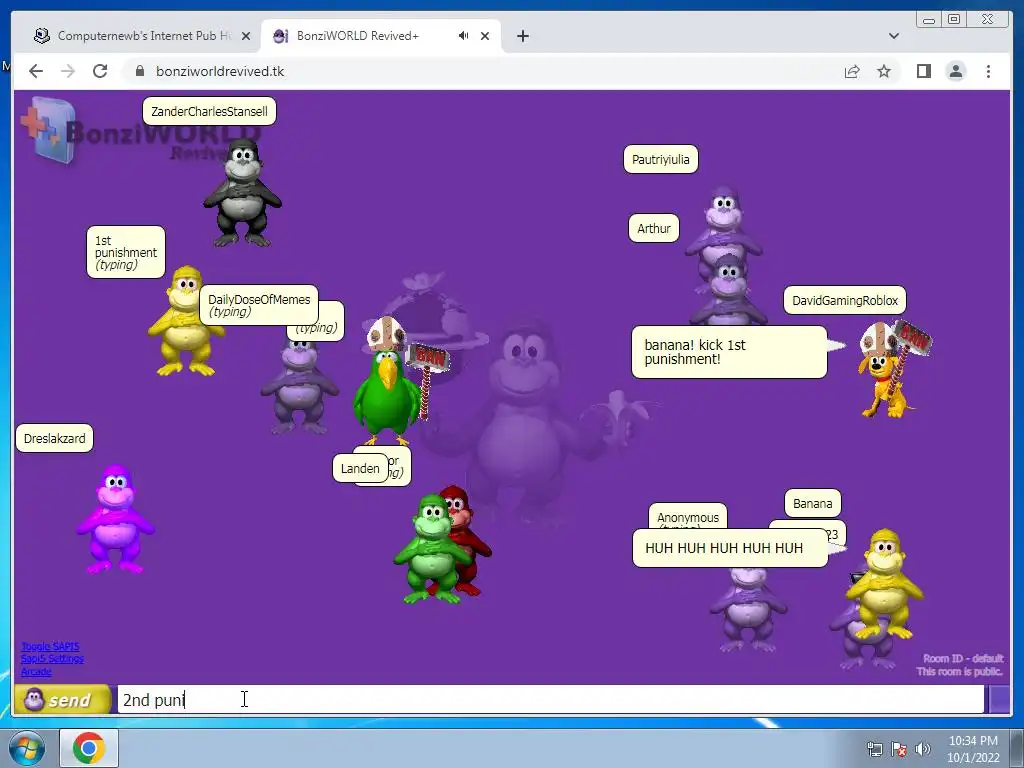Open the browser side panel icon
The width and height of the screenshot is (1024, 768).
point(923,71)
